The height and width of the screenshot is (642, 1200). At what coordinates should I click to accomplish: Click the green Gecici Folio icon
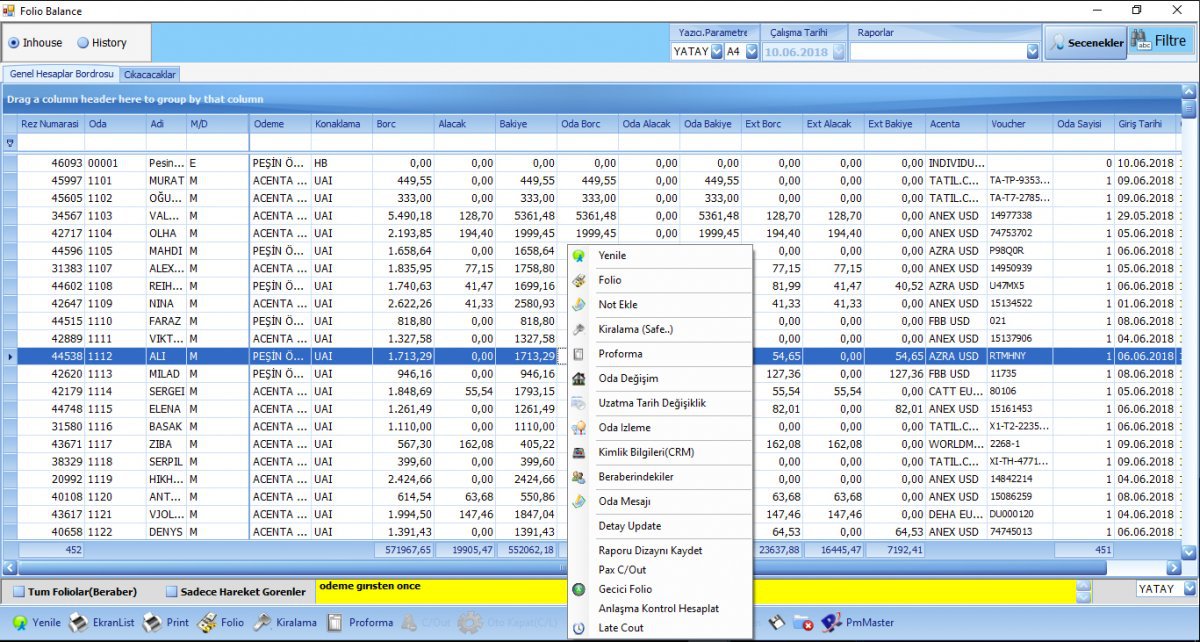tap(578, 589)
